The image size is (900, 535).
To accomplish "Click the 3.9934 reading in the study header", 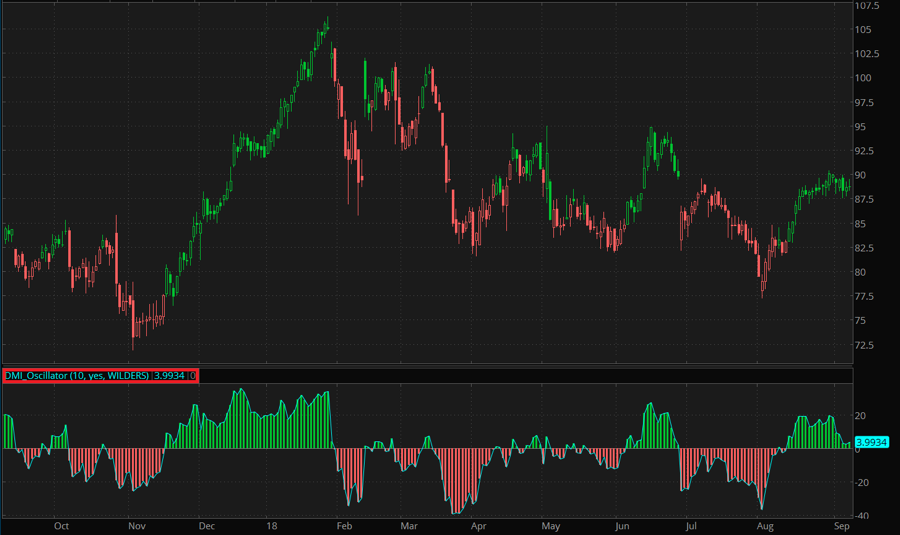I will (x=169, y=376).
